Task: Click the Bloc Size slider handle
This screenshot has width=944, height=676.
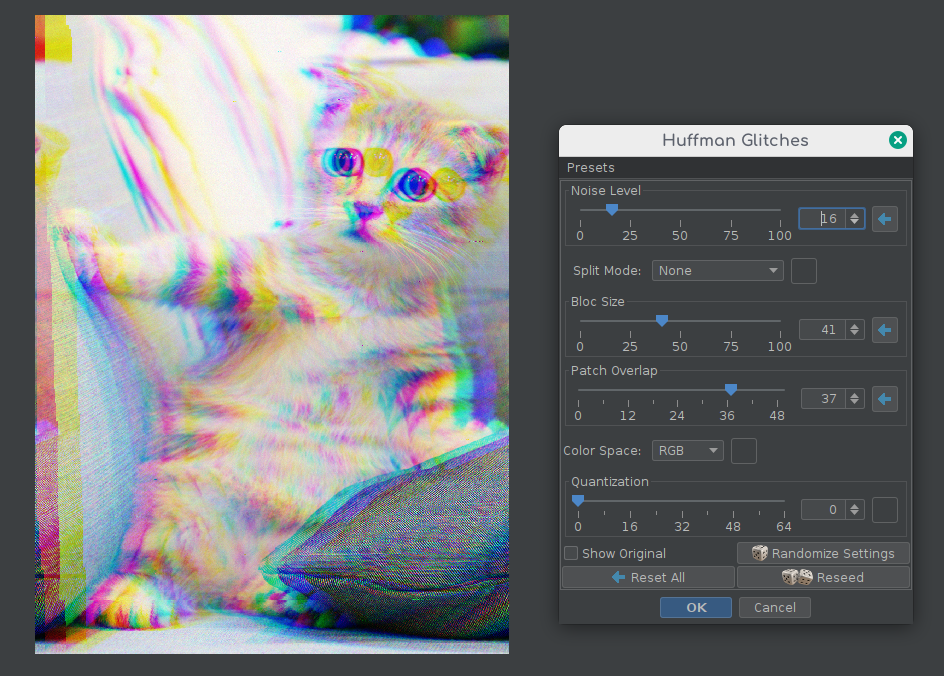Action: [662, 320]
